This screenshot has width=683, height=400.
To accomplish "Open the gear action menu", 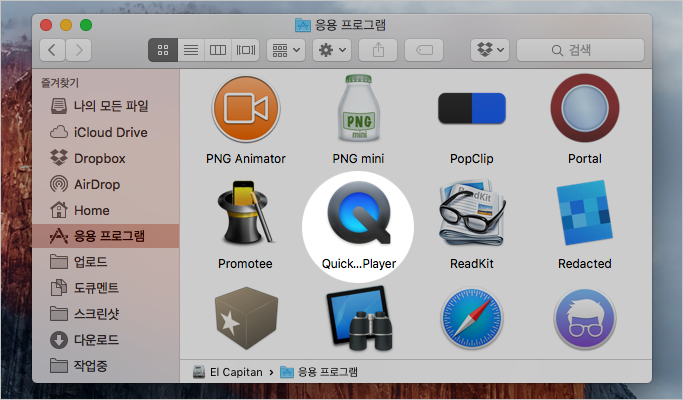I will [332, 50].
